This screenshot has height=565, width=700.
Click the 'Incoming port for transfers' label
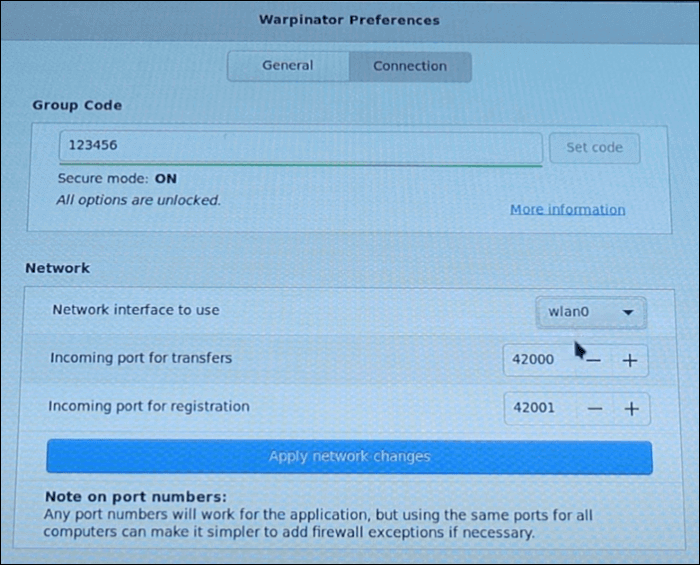pos(141,358)
